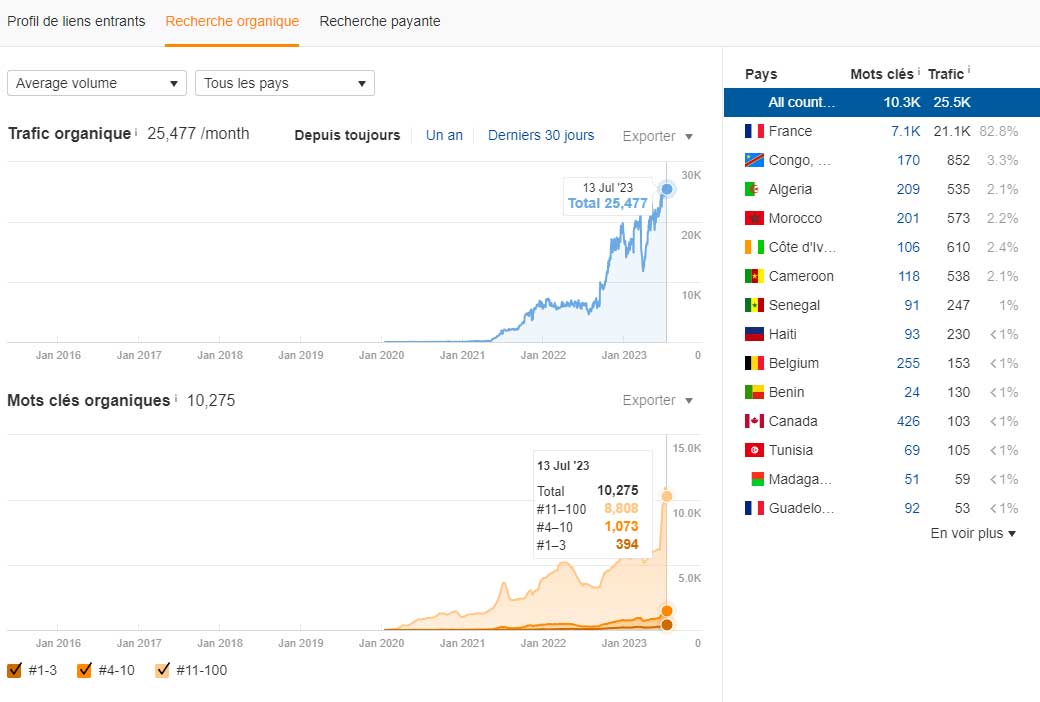Click the Haiti flag icon
The height and width of the screenshot is (702, 1040).
click(x=754, y=334)
